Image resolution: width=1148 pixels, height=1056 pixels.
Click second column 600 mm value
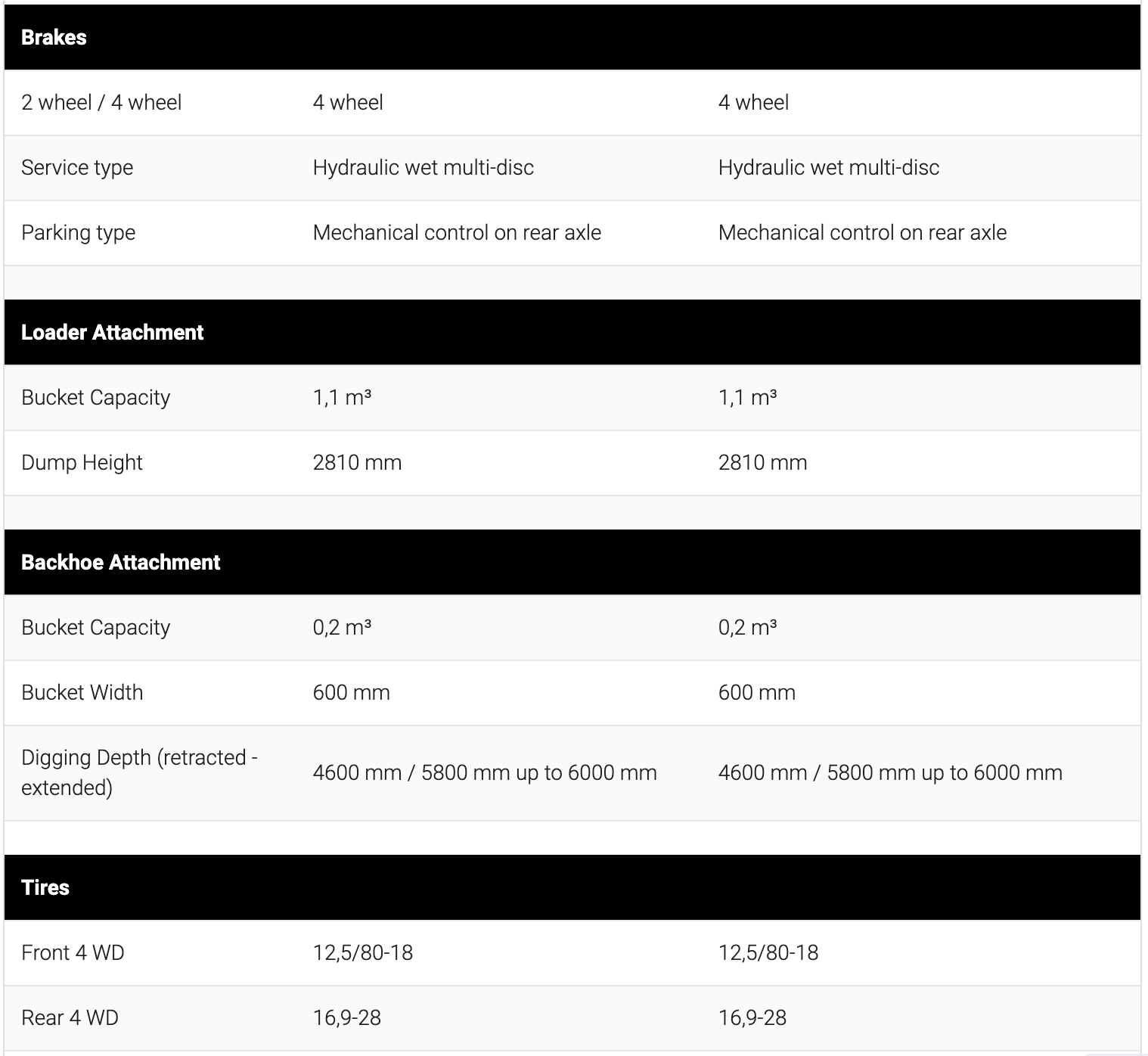coord(757,693)
